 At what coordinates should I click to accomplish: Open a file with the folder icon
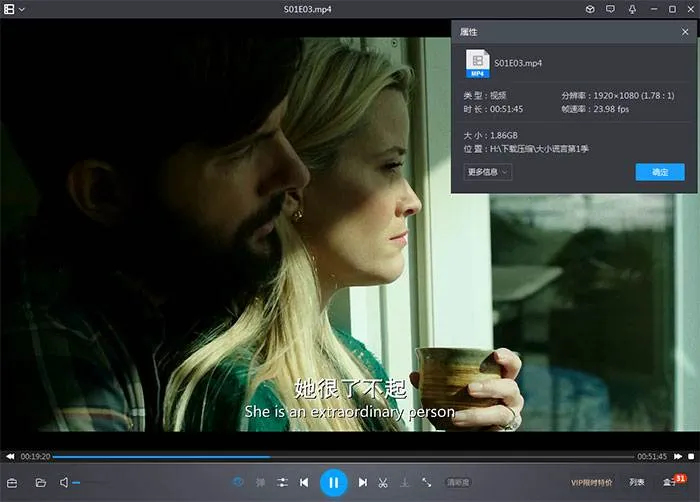41,482
